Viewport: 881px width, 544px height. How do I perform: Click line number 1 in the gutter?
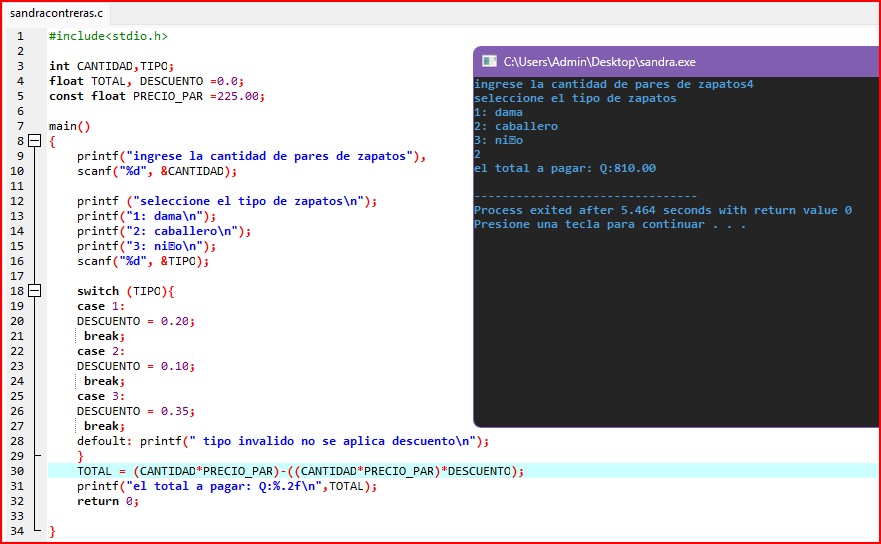pyautogui.click(x=20, y=36)
